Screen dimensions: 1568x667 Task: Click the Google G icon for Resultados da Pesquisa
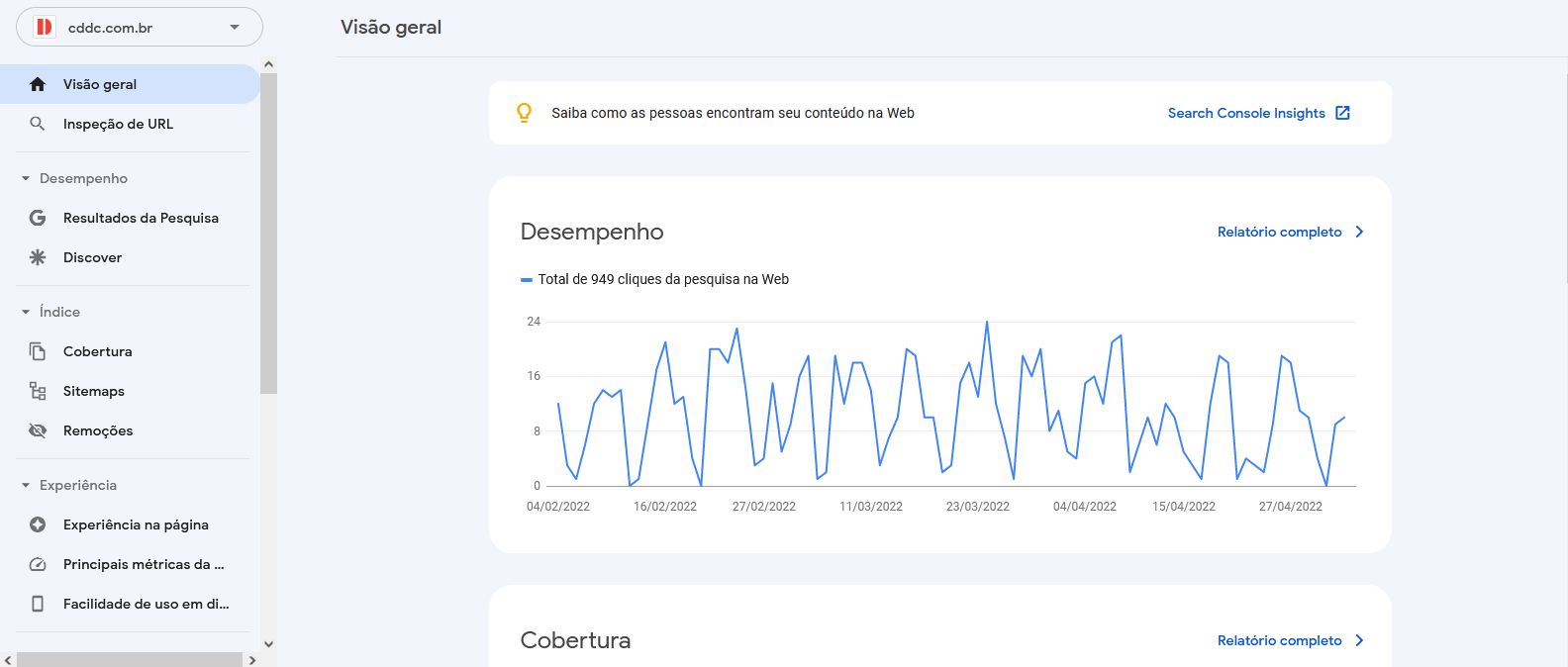pyautogui.click(x=38, y=218)
